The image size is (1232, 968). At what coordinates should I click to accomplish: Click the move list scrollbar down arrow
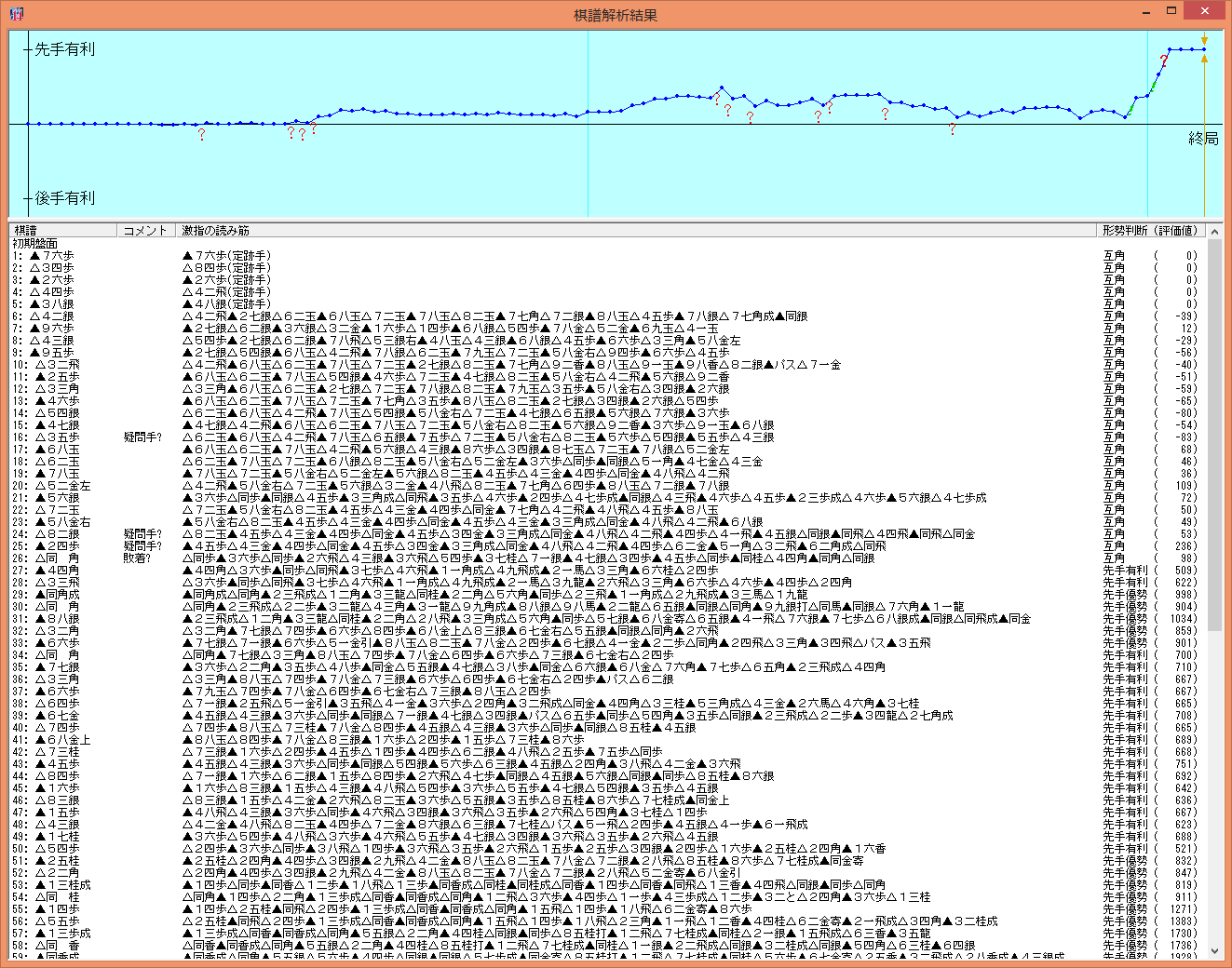point(1214,950)
